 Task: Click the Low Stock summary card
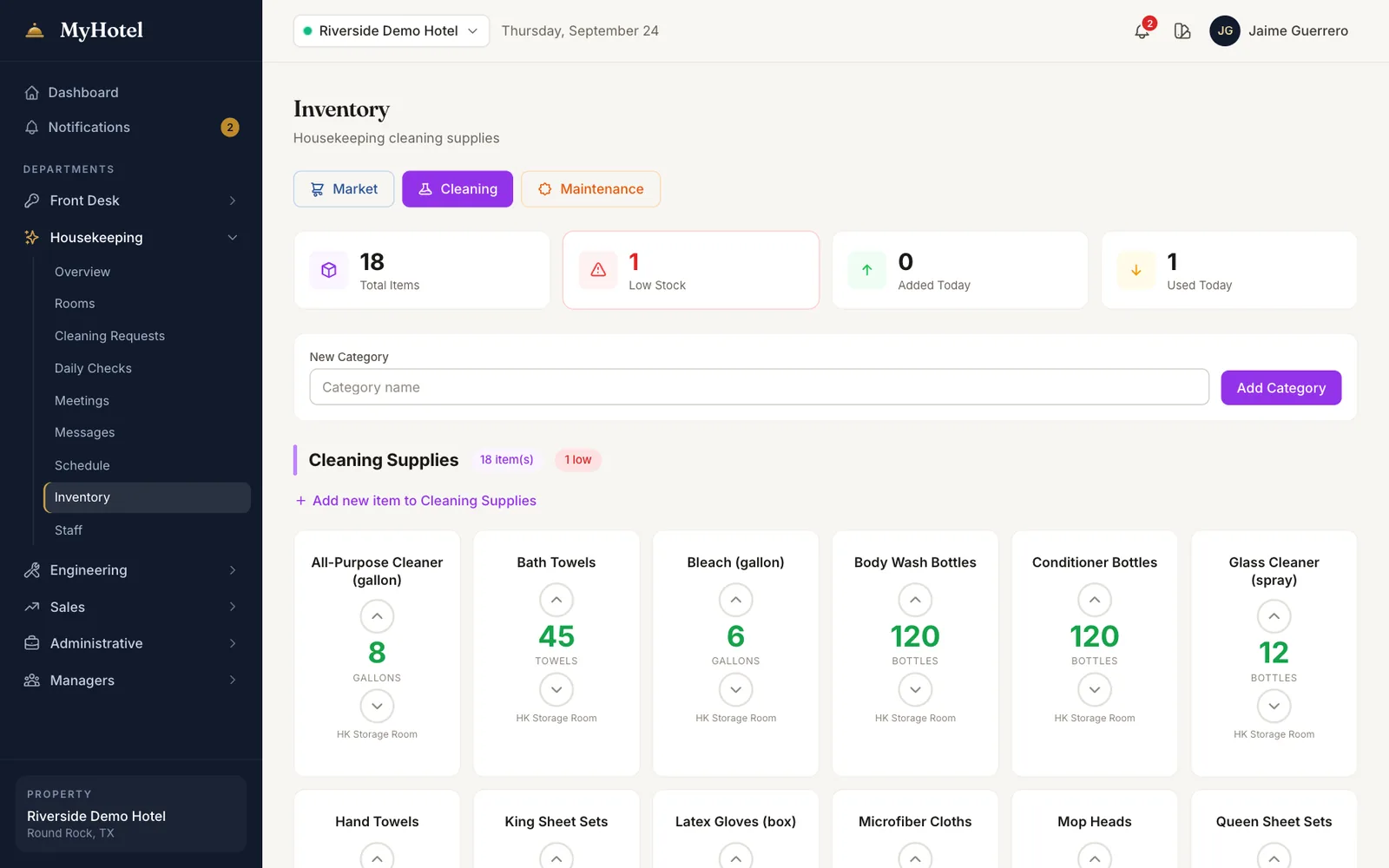pyautogui.click(x=691, y=270)
